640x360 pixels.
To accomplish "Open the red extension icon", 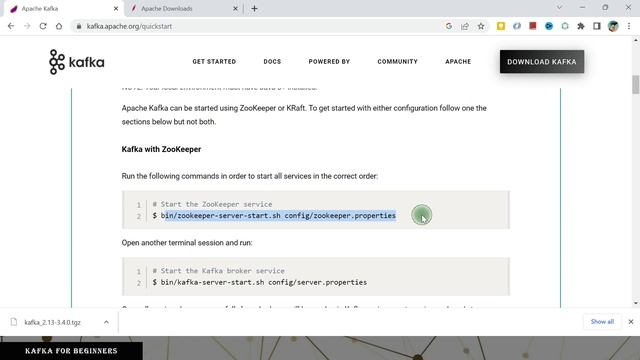I will pyautogui.click(x=533, y=26).
